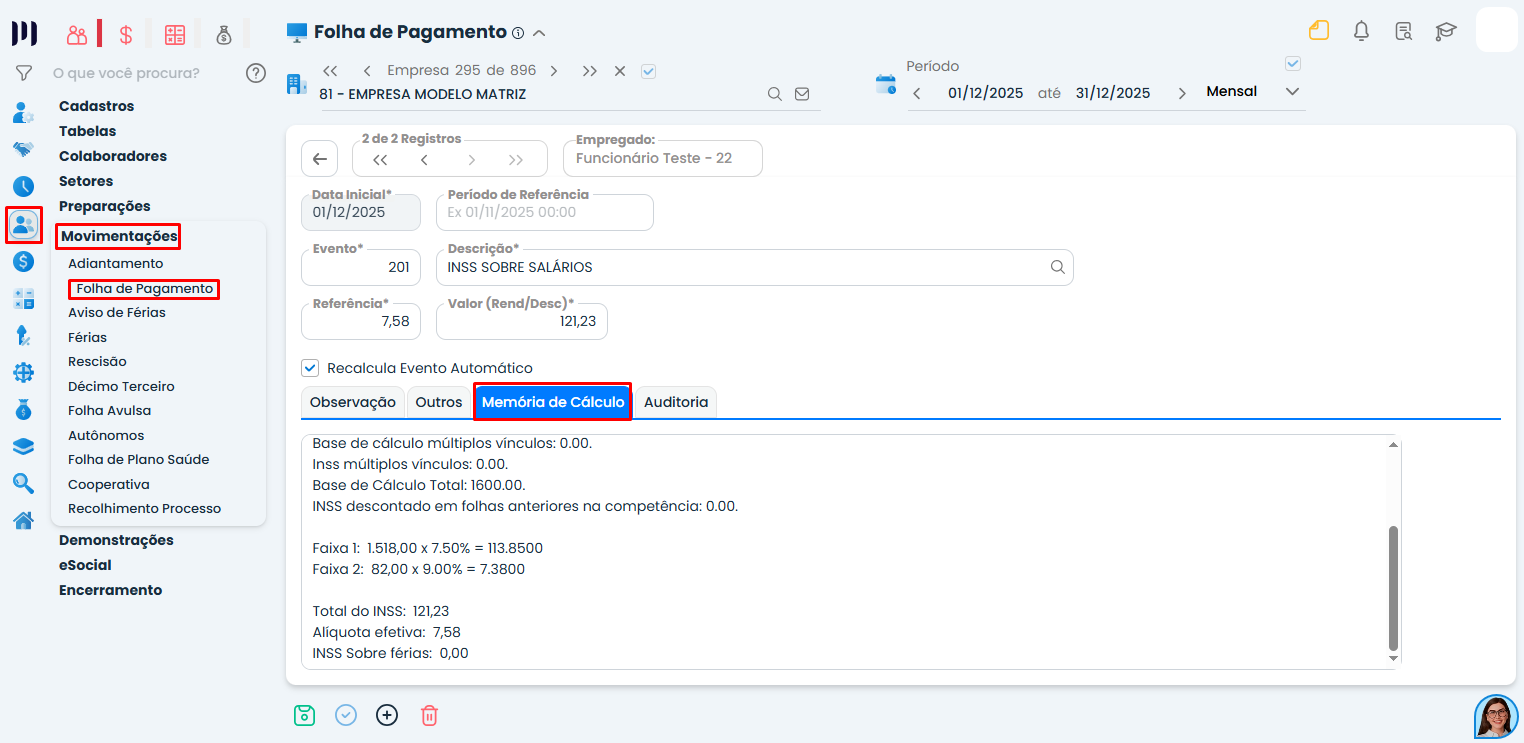Open Férias in Movimentações menu
Screen dimensions: 1524x743
[88, 337]
